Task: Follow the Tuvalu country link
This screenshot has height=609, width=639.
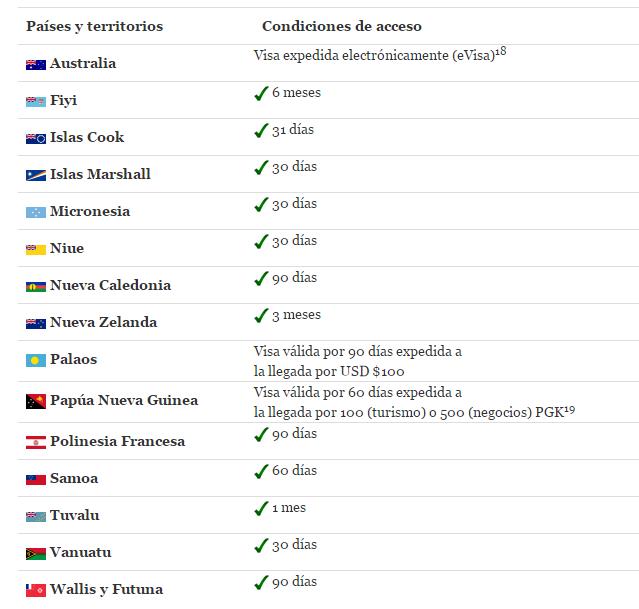Action: [x=74, y=515]
